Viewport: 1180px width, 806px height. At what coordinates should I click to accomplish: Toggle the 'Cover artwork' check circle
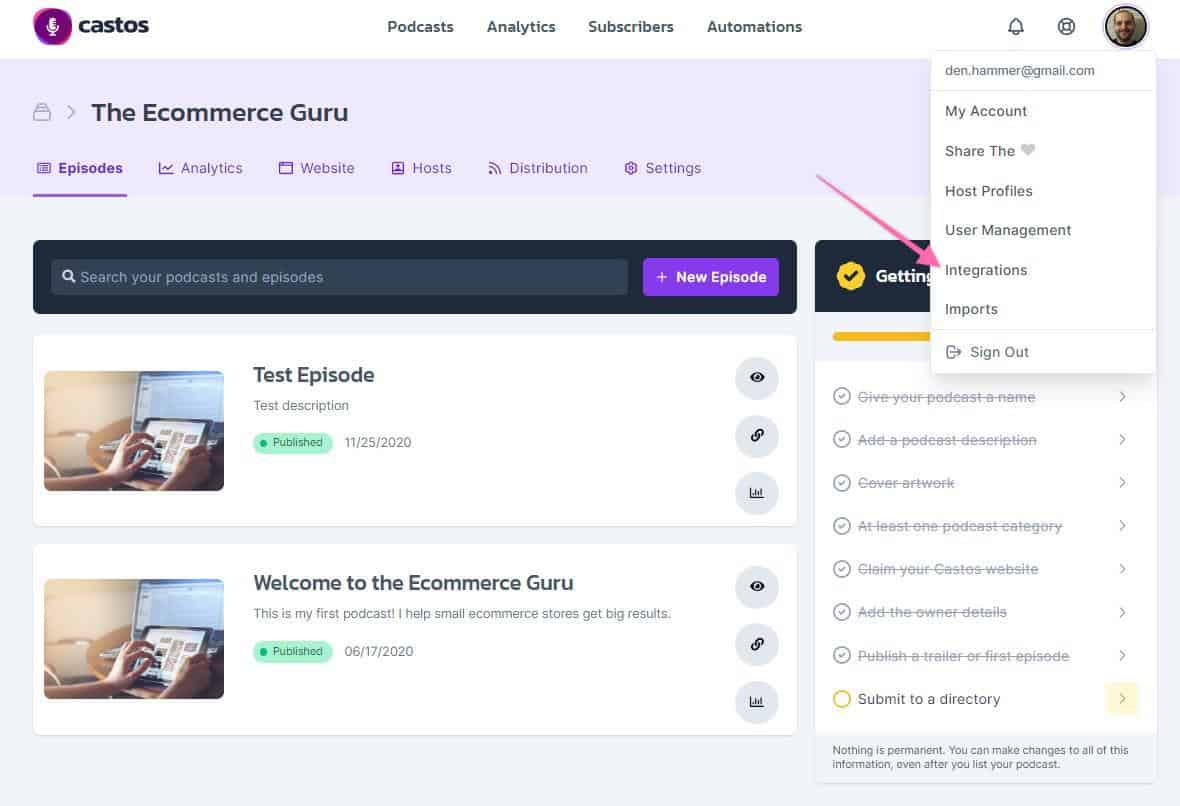841,482
